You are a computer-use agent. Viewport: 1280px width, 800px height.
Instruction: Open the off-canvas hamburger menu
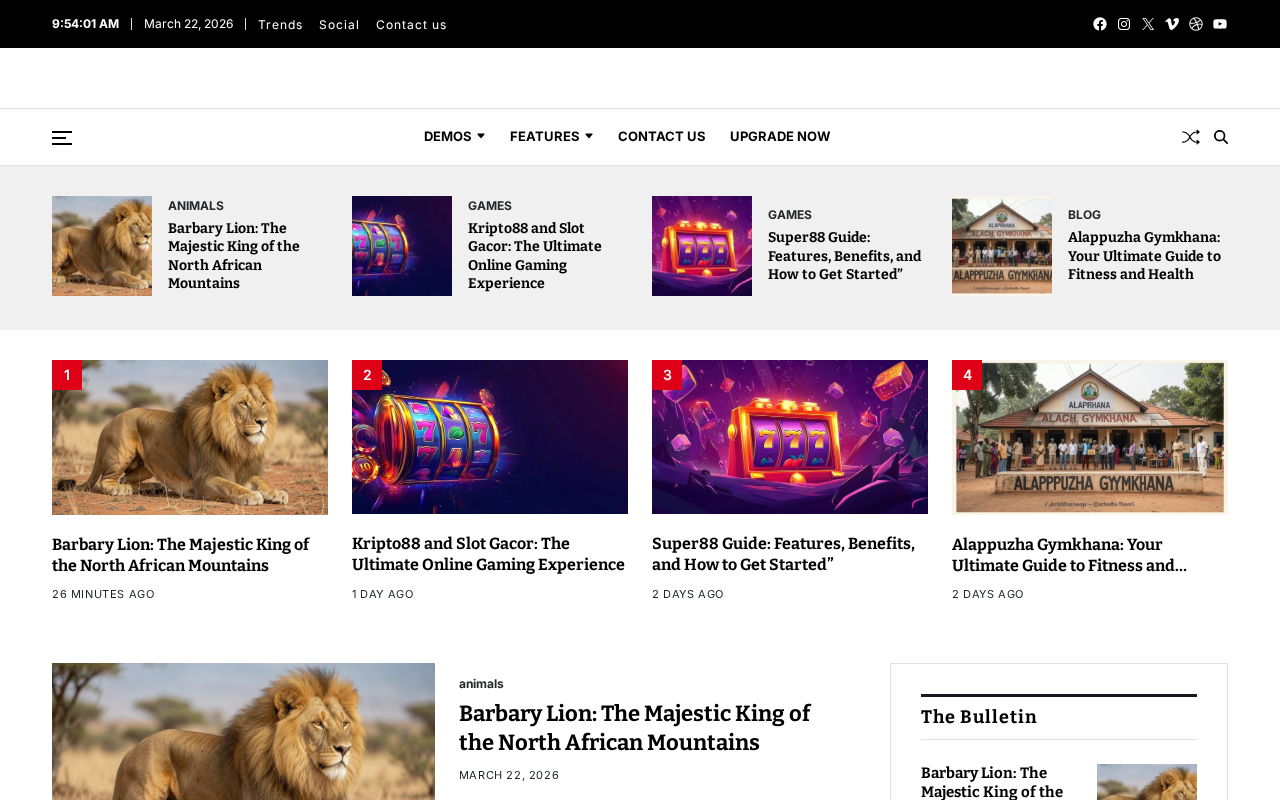tap(62, 138)
